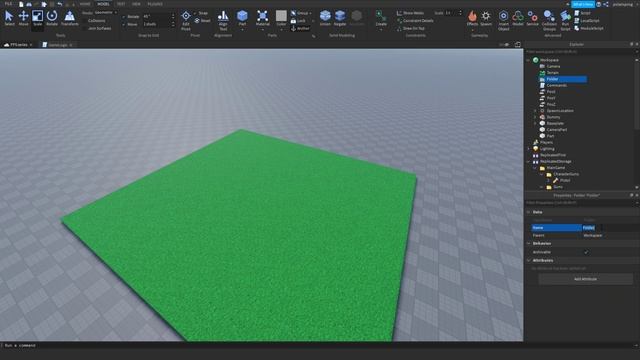640x360 pixels.
Task: Click the Lock icon in Parts
Action: coord(298,21)
